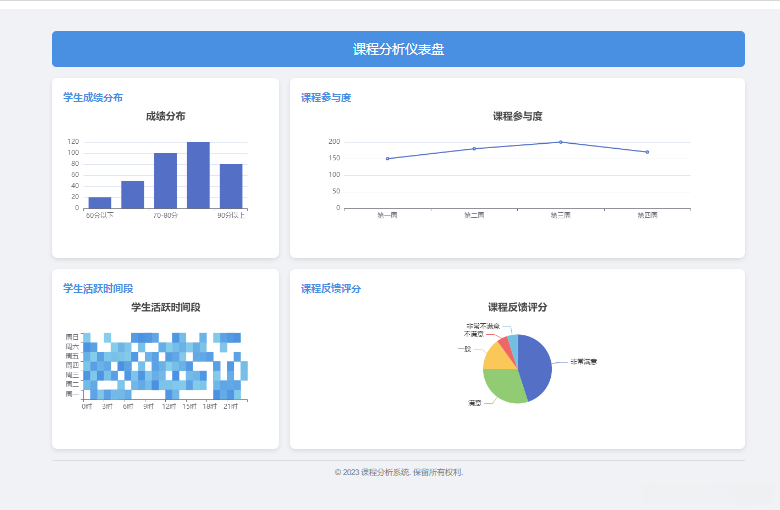Click the 课程参与度 card heading in blue
The image size is (780, 510).
pyautogui.click(x=326, y=98)
